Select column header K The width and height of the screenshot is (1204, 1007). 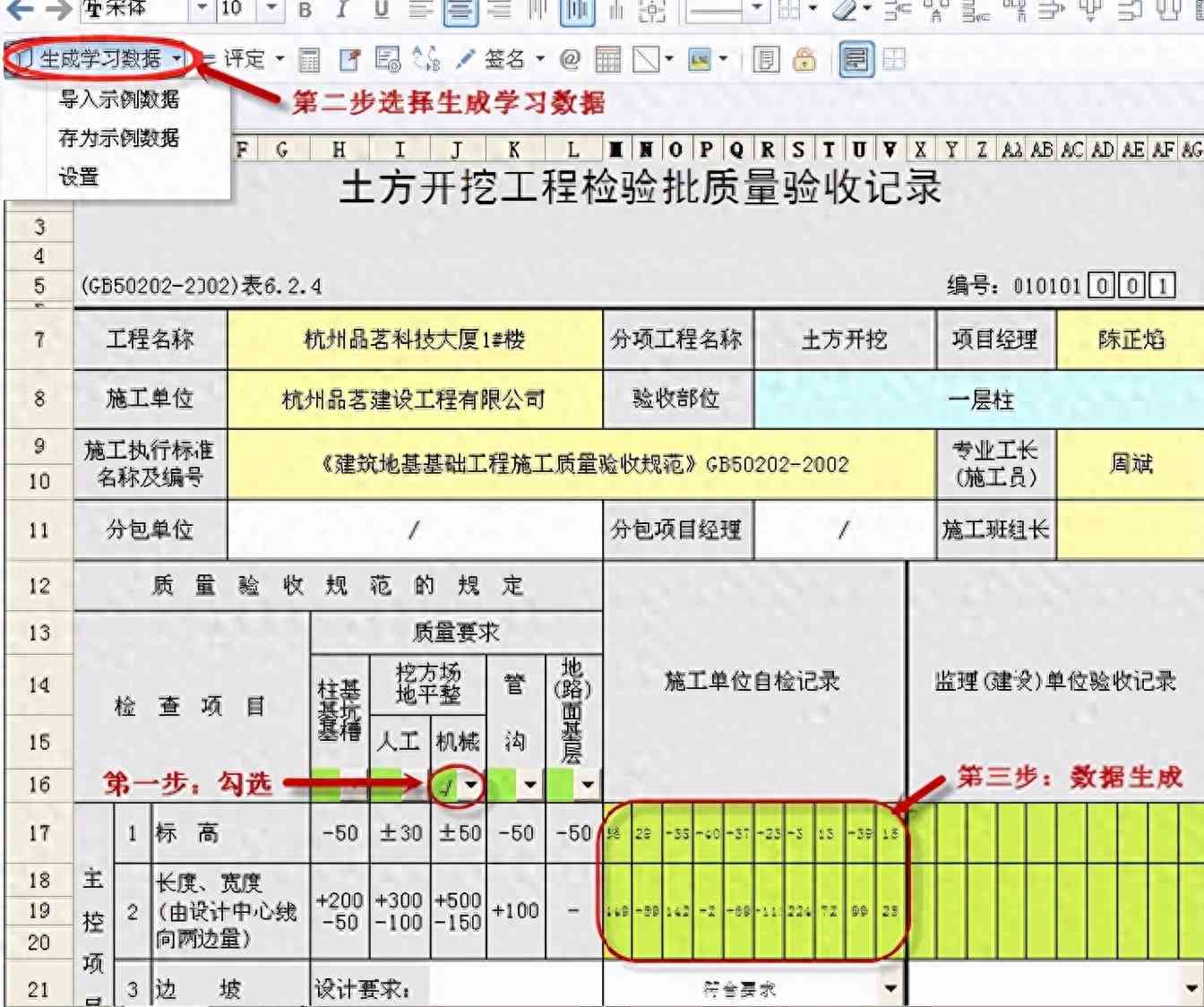[514, 151]
